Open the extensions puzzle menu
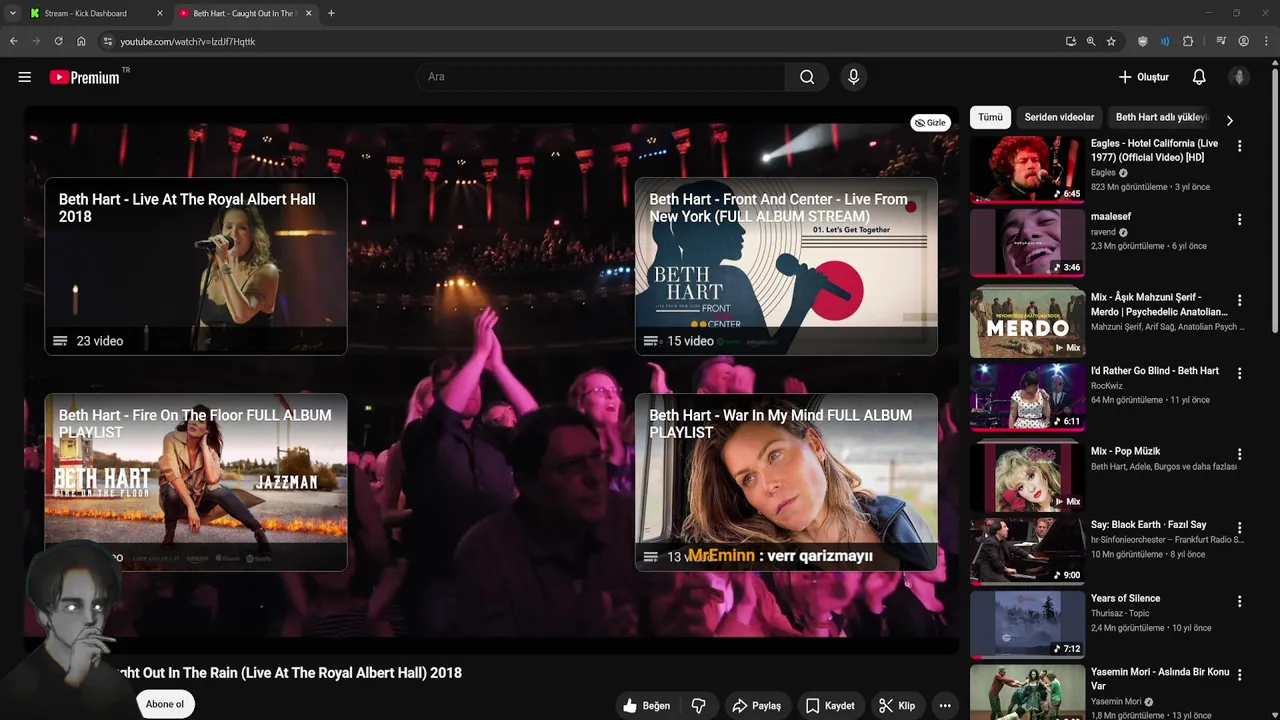The height and width of the screenshot is (720, 1280). click(1188, 41)
